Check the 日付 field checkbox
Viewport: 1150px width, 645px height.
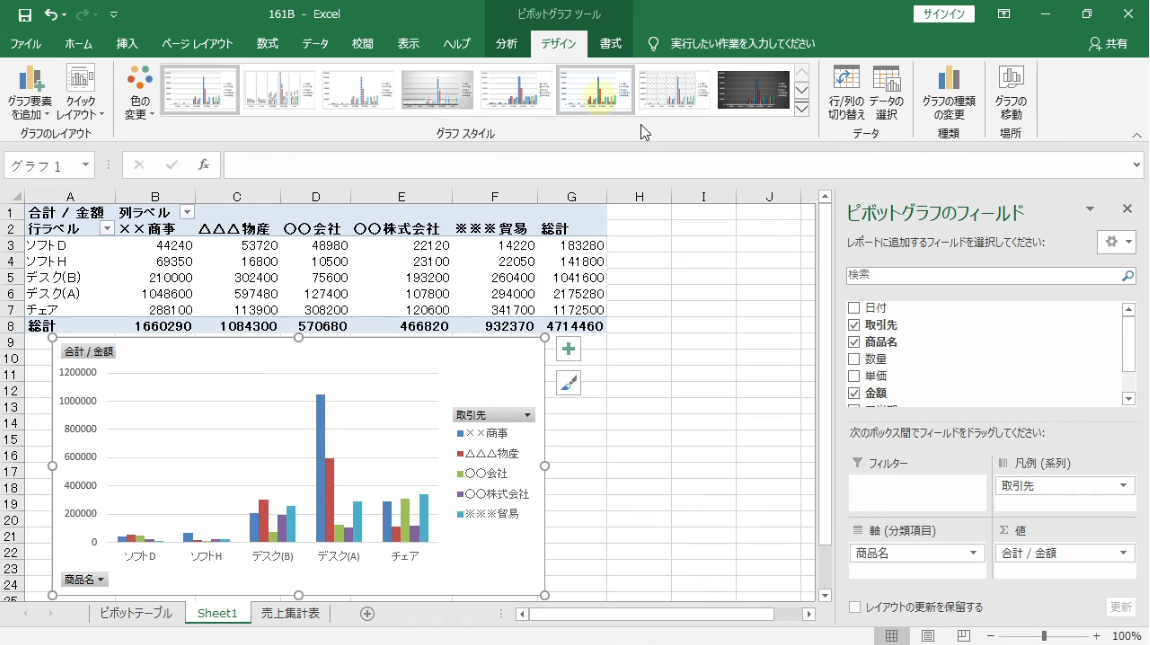click(x=854, y=308)
